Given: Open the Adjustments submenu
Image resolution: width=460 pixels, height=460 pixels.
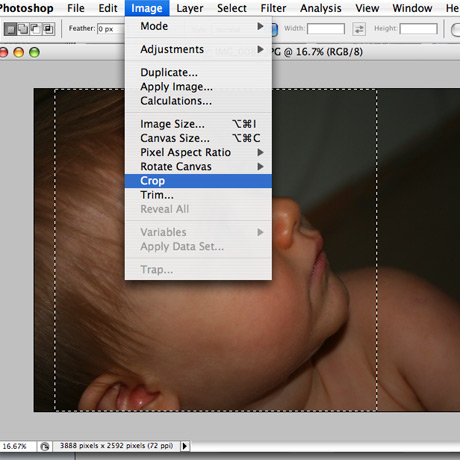Looking at the screenshot, I should pyautogui.click(x=198, y=49).
